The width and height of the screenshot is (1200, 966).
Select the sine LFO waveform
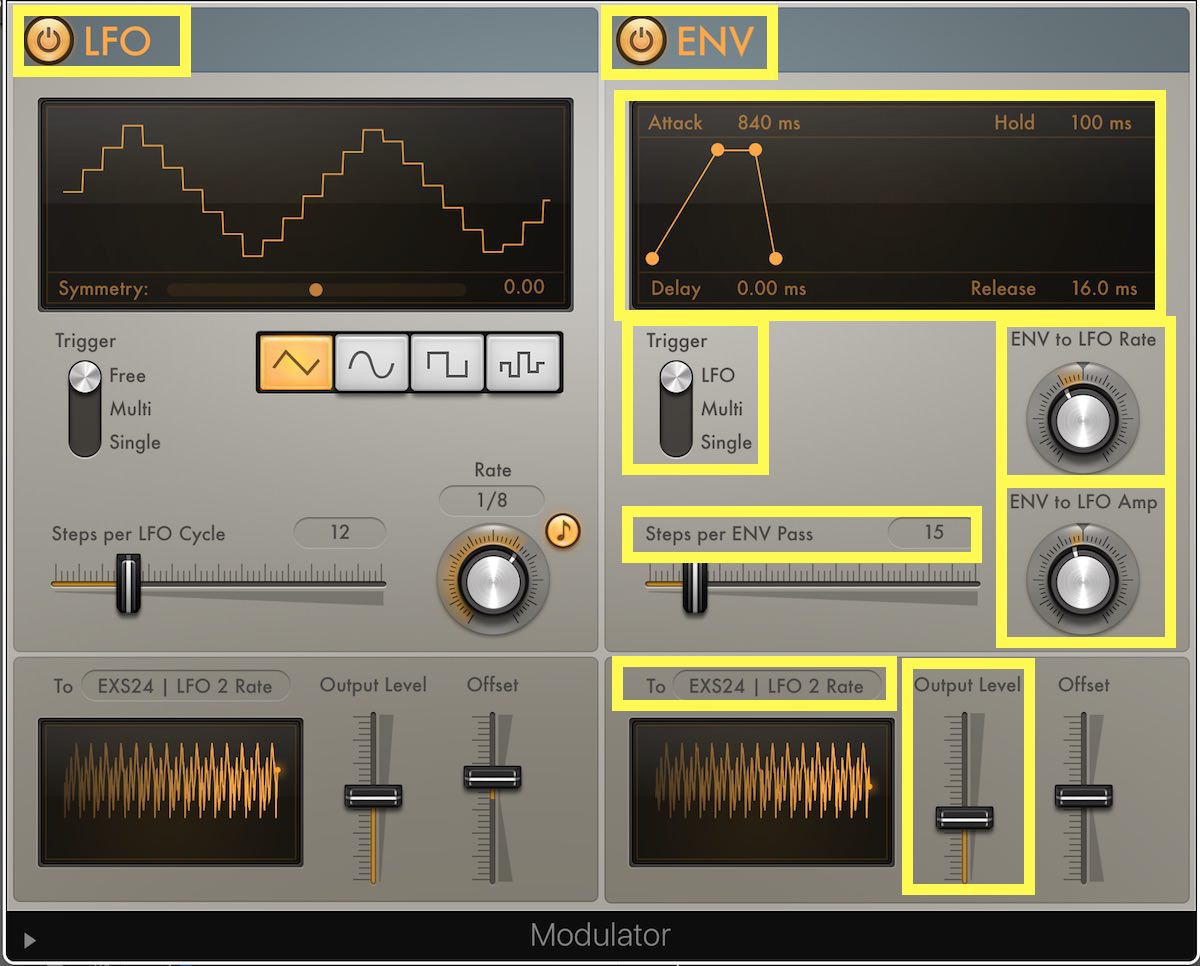(371, 362)
